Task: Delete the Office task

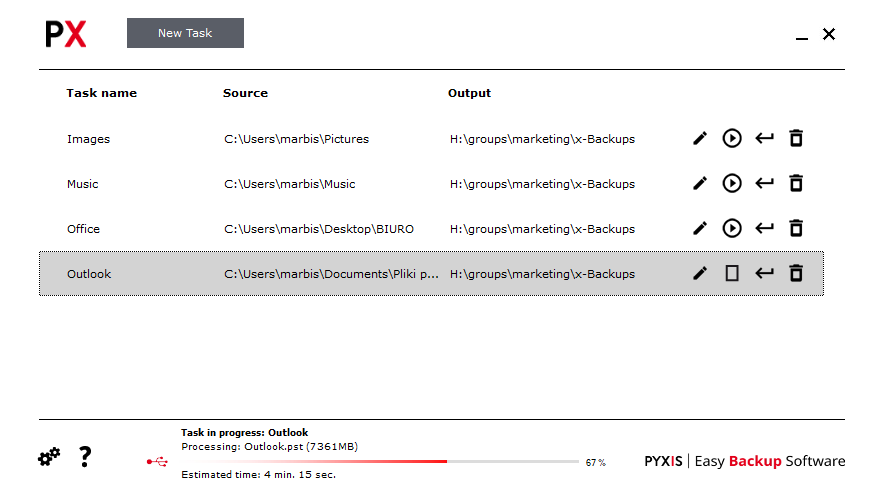Action: click(x=796, y=228)
